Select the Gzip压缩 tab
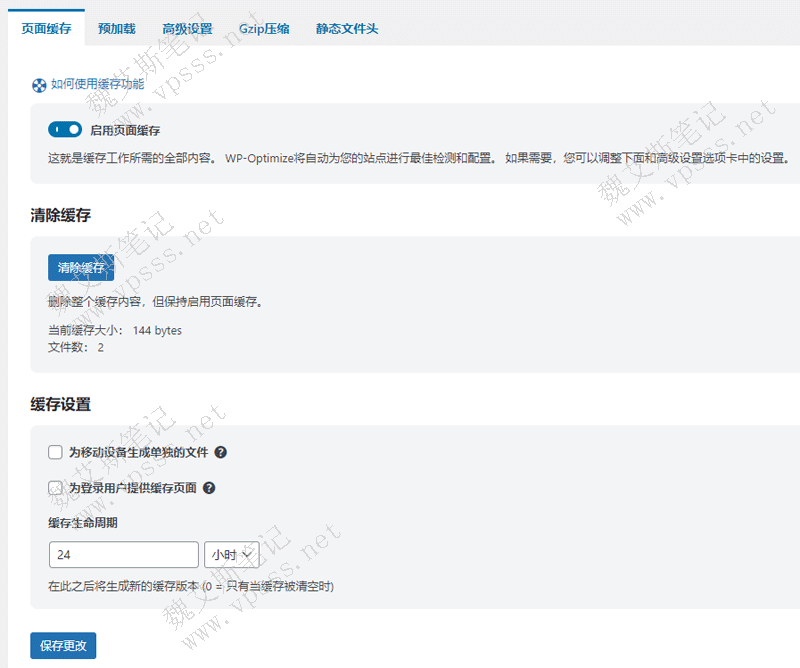Screen dimensions: 800x668 [264, 29]
